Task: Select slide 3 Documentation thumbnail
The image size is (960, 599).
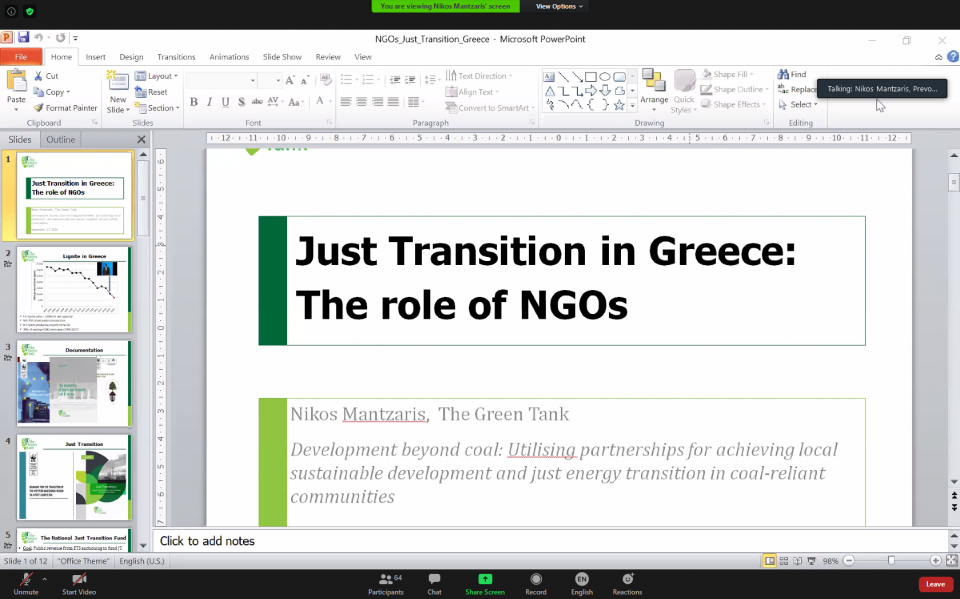Action: (x=73, y=383)
